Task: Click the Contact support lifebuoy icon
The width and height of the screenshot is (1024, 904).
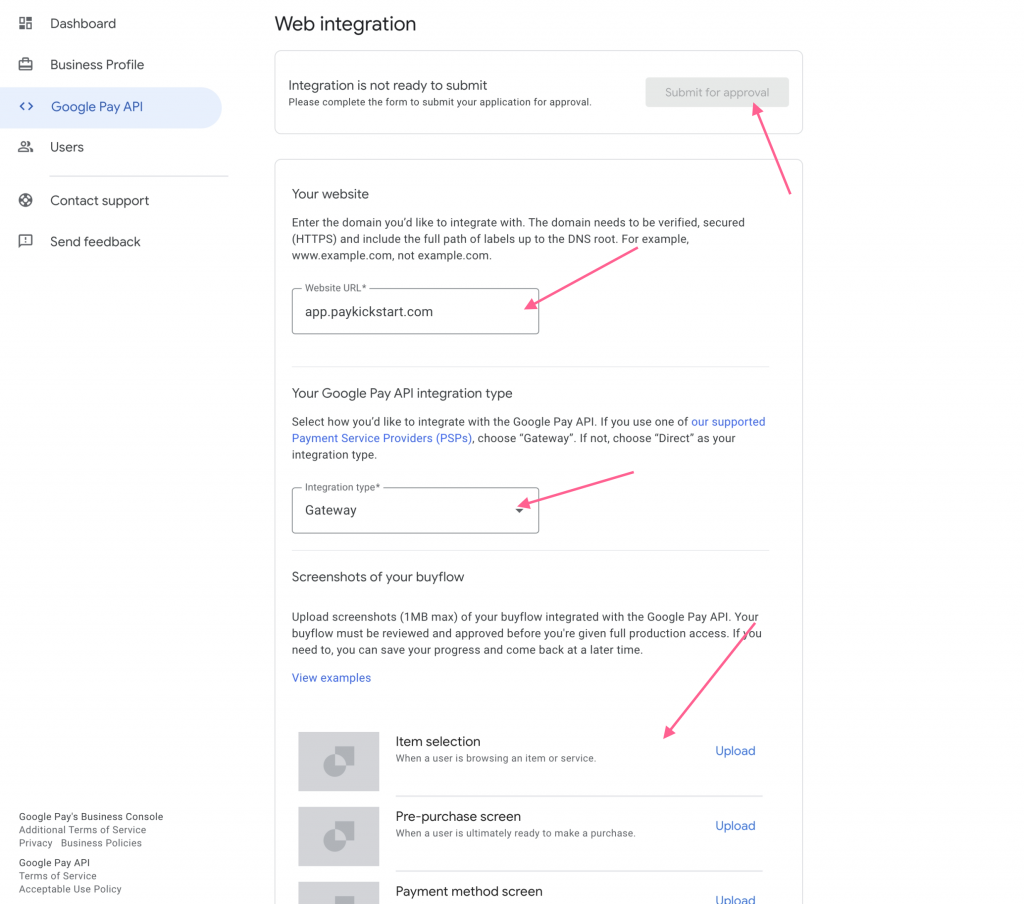Action: [25, 201]
